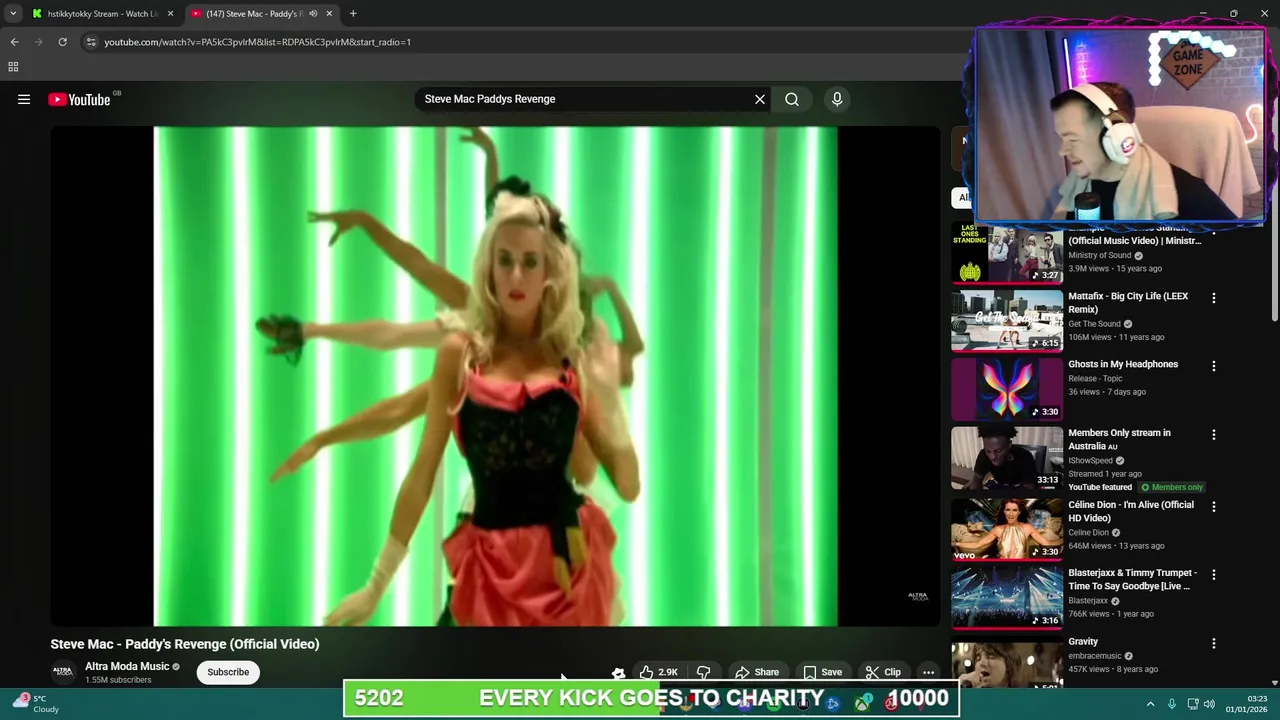Image resolution: width=1280 pixels, height=720 pixels.
Task: Save the video to a playlist
Action: (822, 672)
